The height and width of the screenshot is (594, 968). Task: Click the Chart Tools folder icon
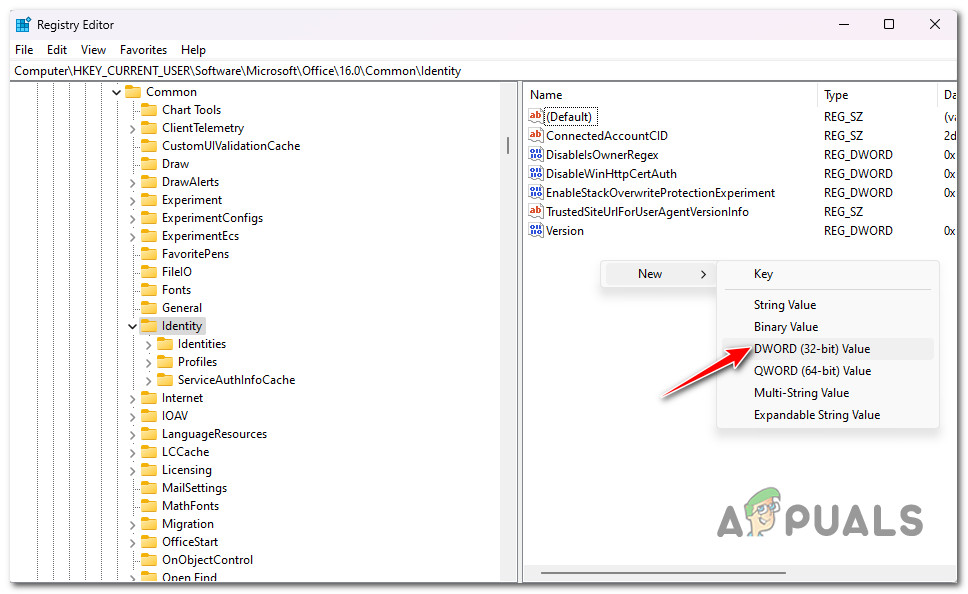coord(149,110)
